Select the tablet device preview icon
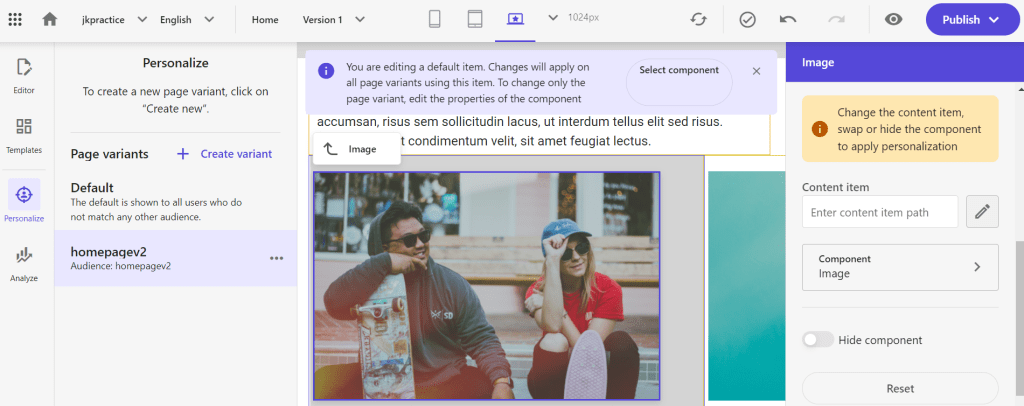Image resolution: width=1024 pixels, height=406 pixels. [x=475, y=19]
